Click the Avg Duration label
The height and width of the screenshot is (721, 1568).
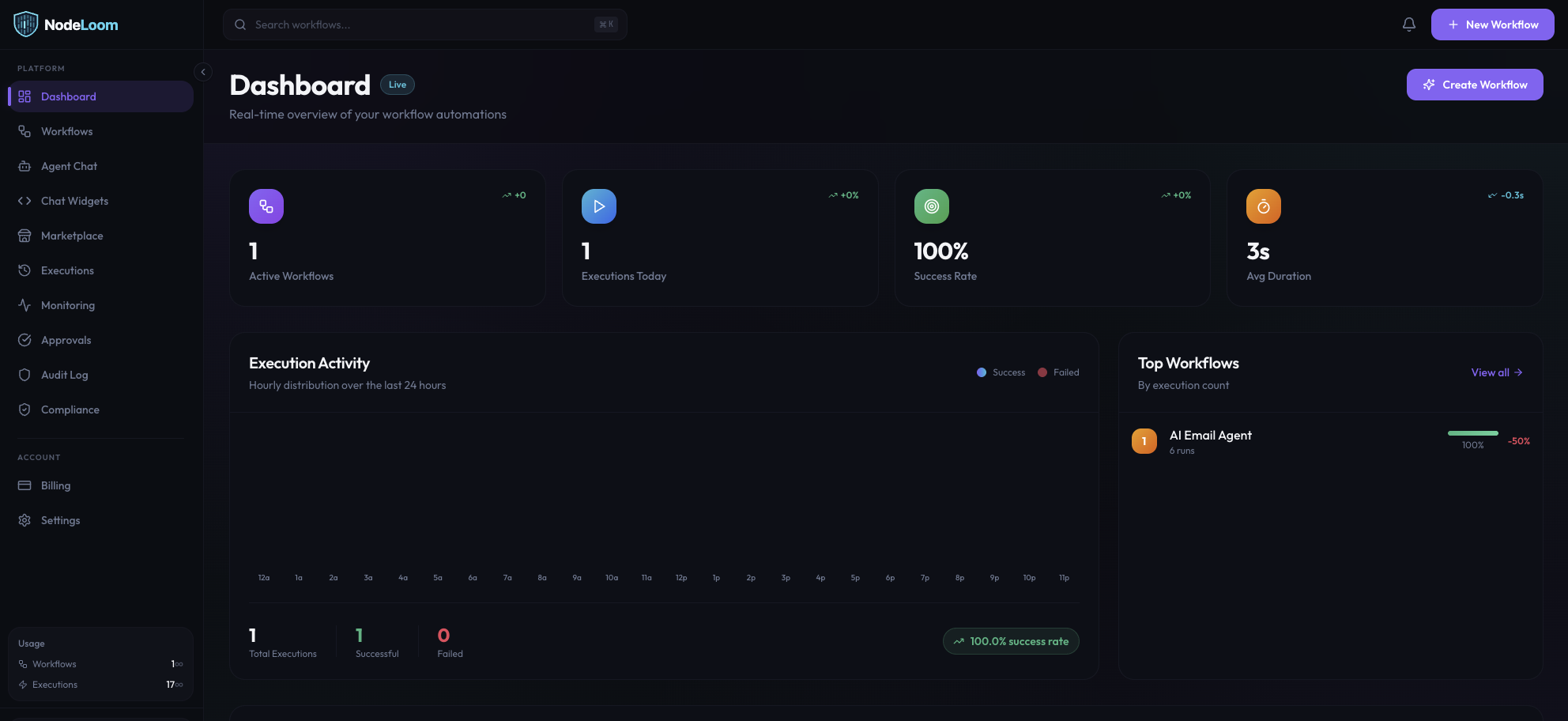pyautogui.click(x=1279, y=276)
